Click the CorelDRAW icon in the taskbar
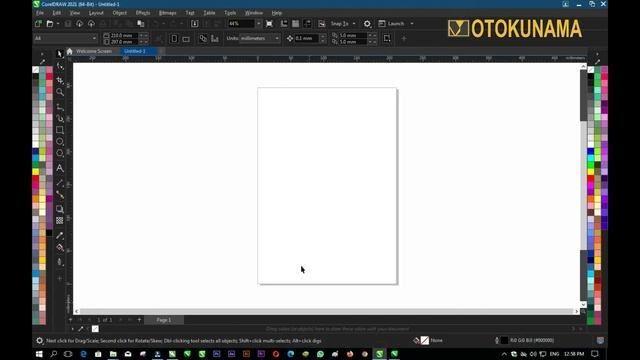The image size is (640, 360). tap(380, 354)
